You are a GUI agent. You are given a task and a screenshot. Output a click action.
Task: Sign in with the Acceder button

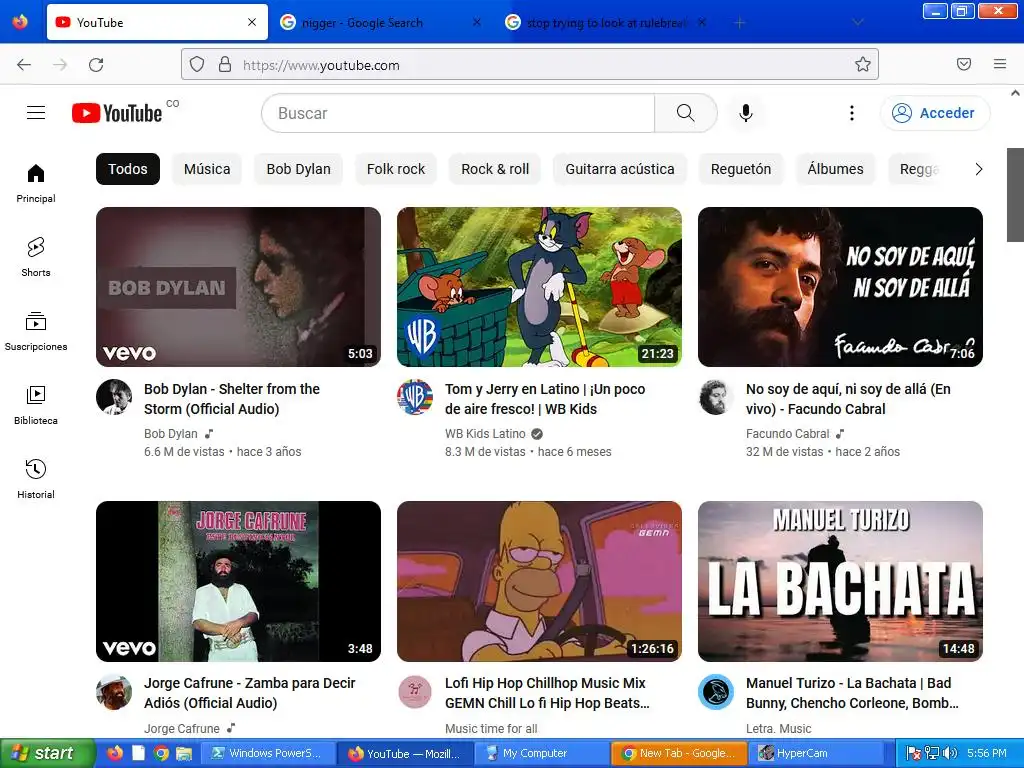[935, 113]
